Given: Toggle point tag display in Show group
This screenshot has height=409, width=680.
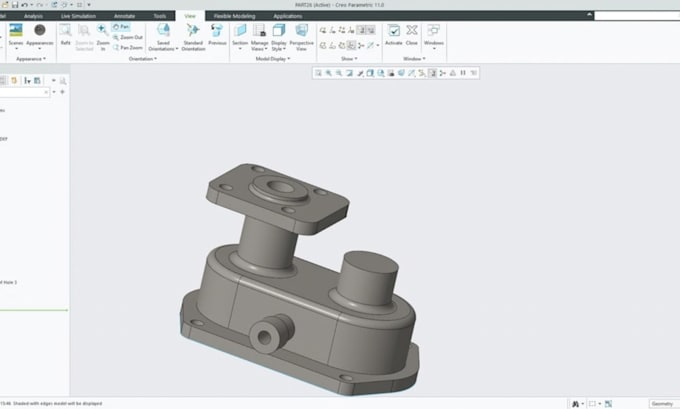Looking at the screenshot, I should click(342, 46).
